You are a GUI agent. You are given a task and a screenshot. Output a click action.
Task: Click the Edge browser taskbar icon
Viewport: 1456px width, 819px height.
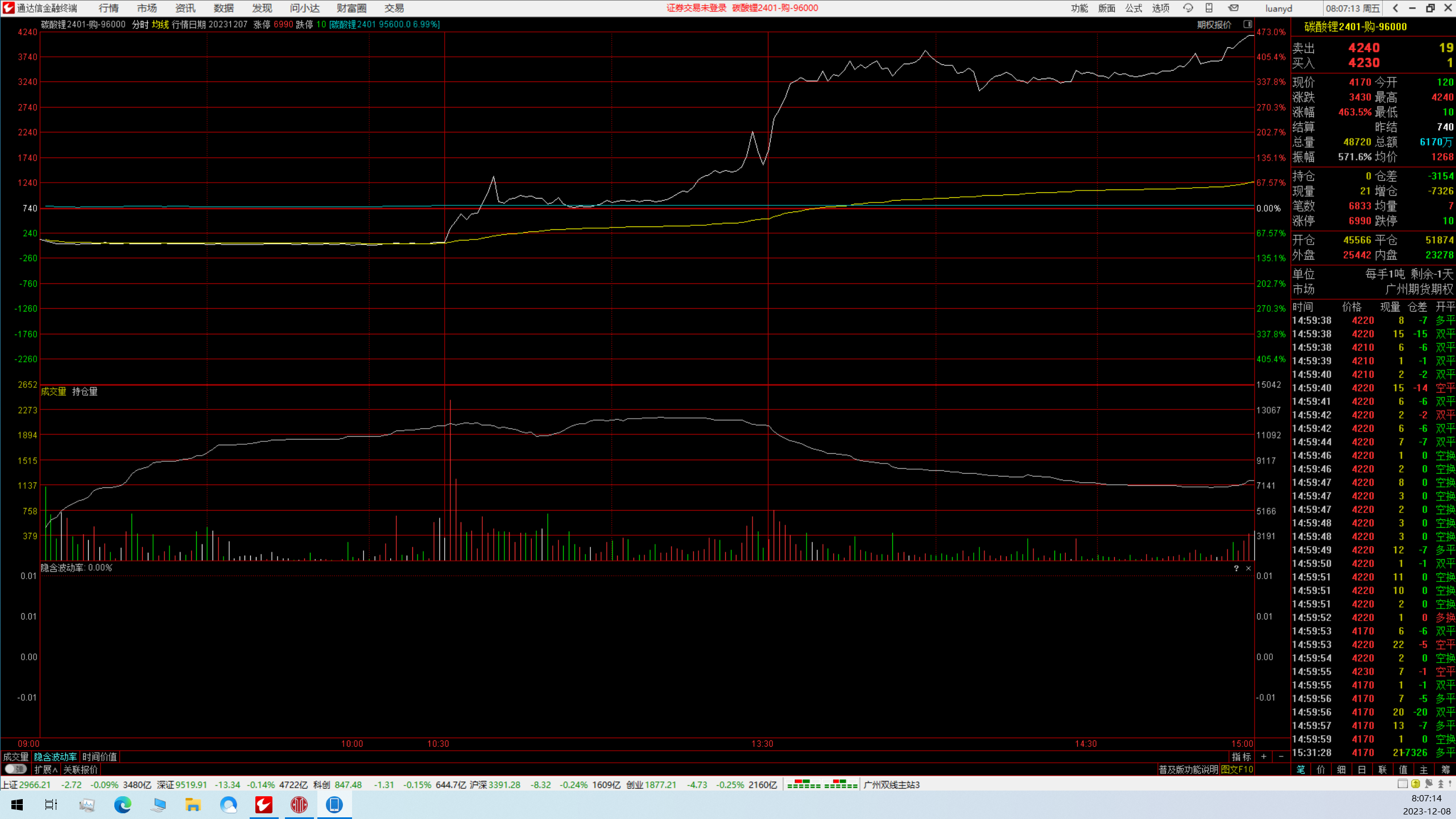coord(122,804)
